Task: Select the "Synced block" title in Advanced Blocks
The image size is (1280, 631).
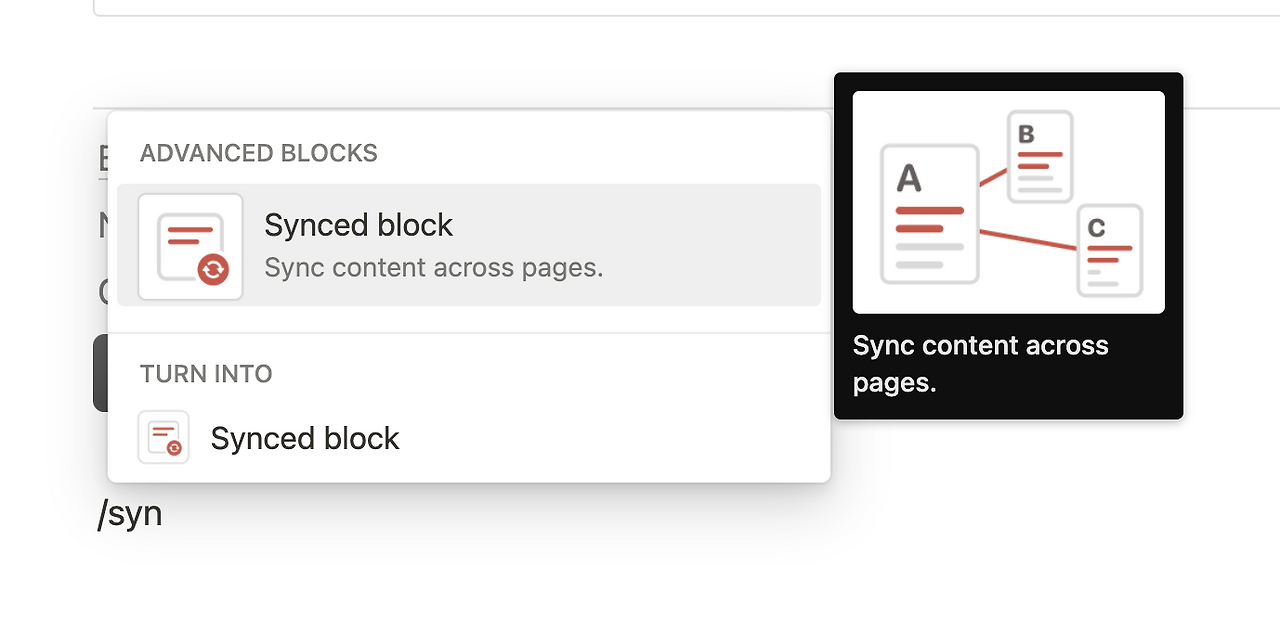Action: (358, 225)
